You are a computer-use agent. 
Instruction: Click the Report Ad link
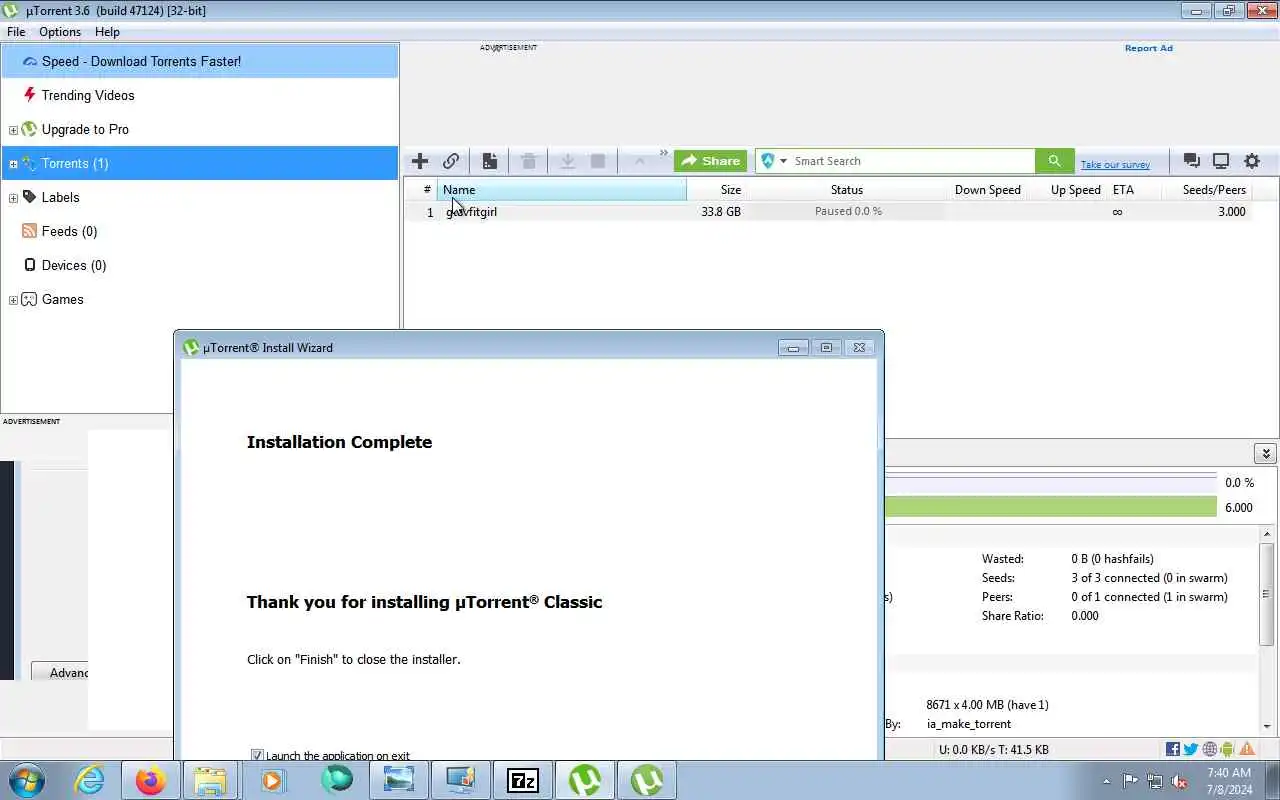pyautogui.click(x=1148, y=48)
